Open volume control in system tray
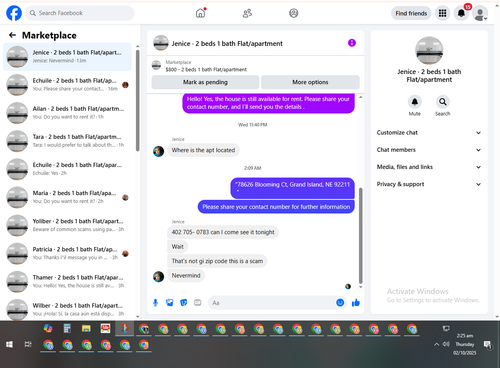Viewport: 500px width, 368px height. (446, 344)
